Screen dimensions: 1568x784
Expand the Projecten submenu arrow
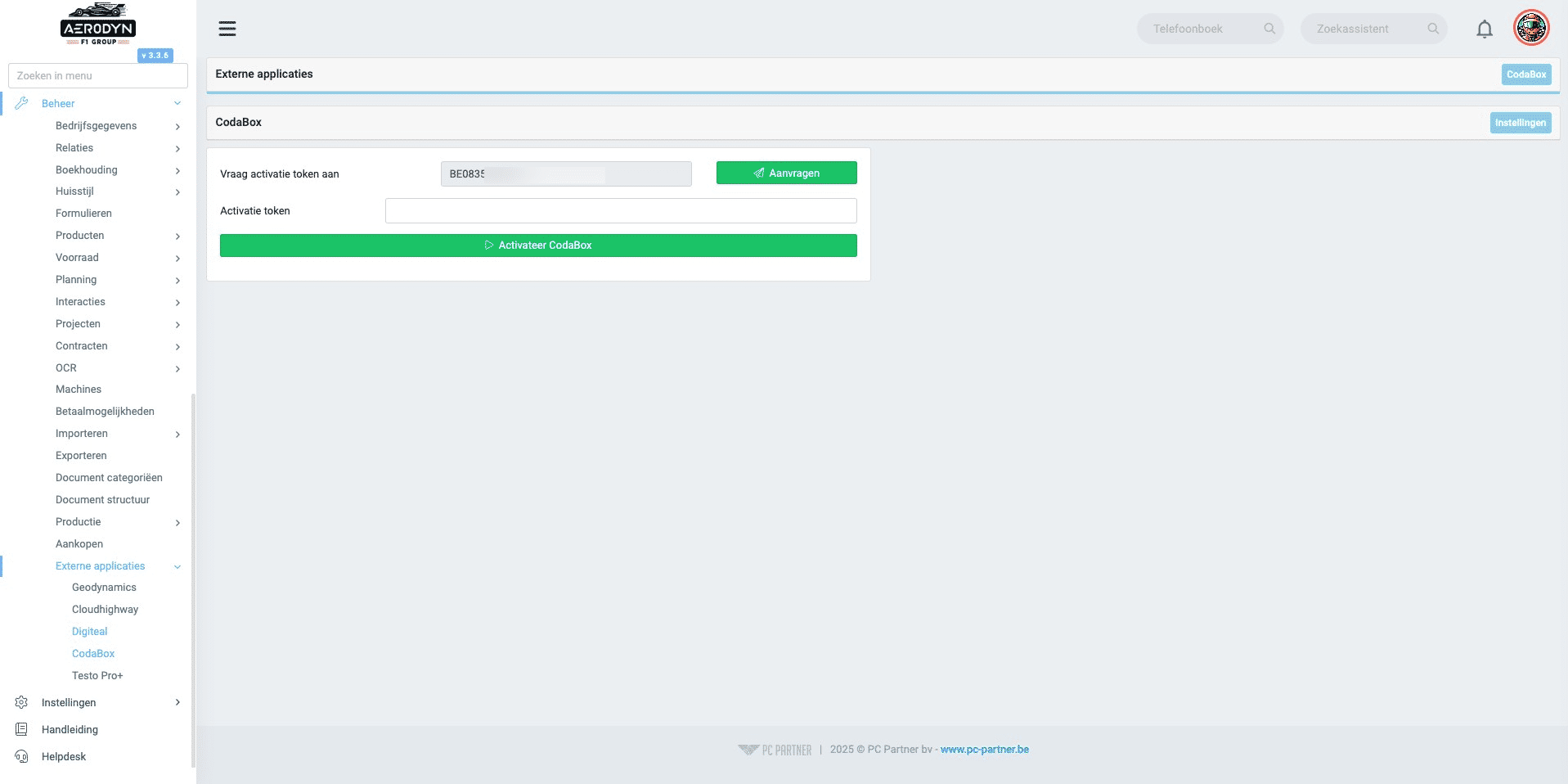tap(177, 324)
